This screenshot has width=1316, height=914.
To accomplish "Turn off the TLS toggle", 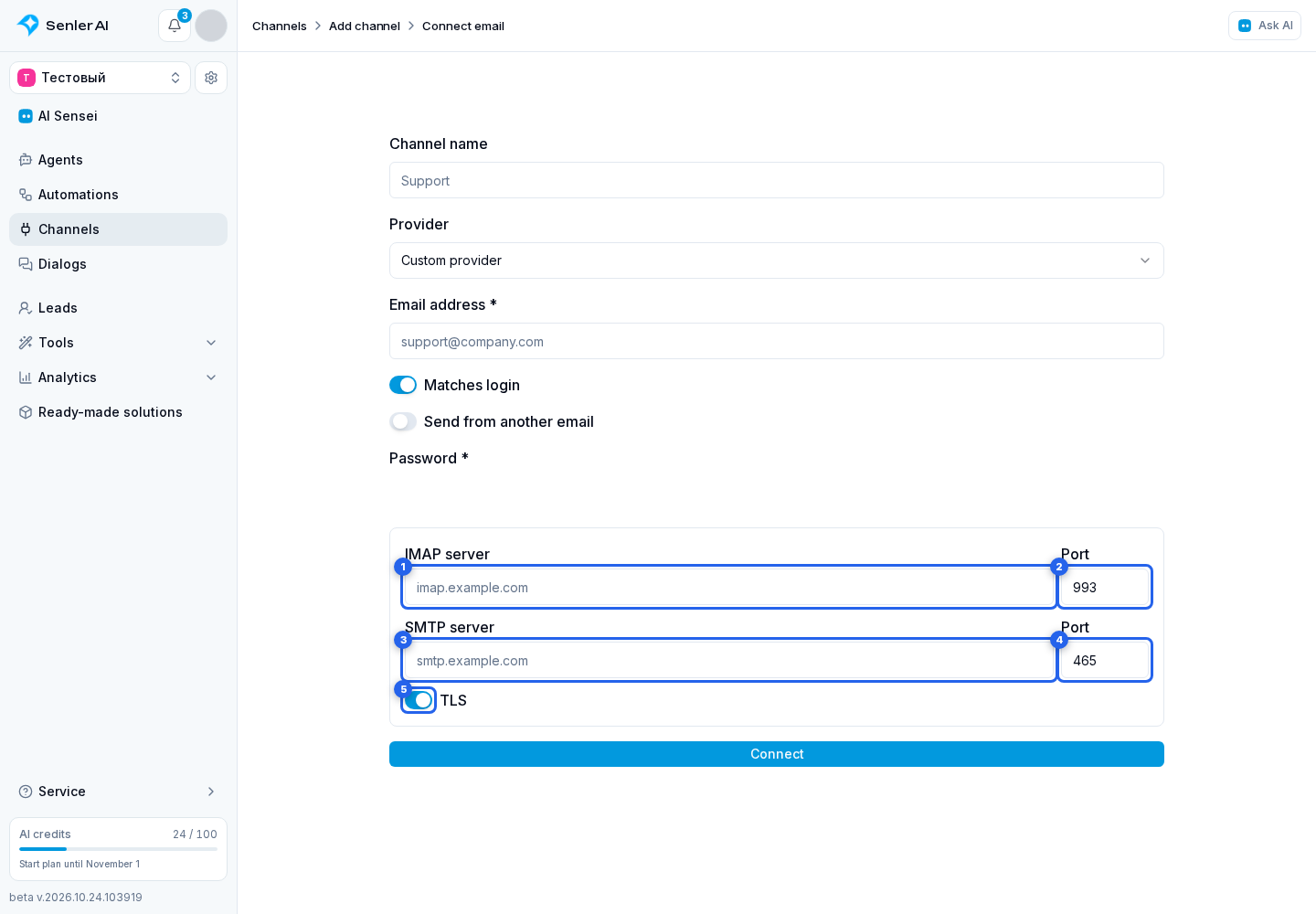I will tap(419, 700).
